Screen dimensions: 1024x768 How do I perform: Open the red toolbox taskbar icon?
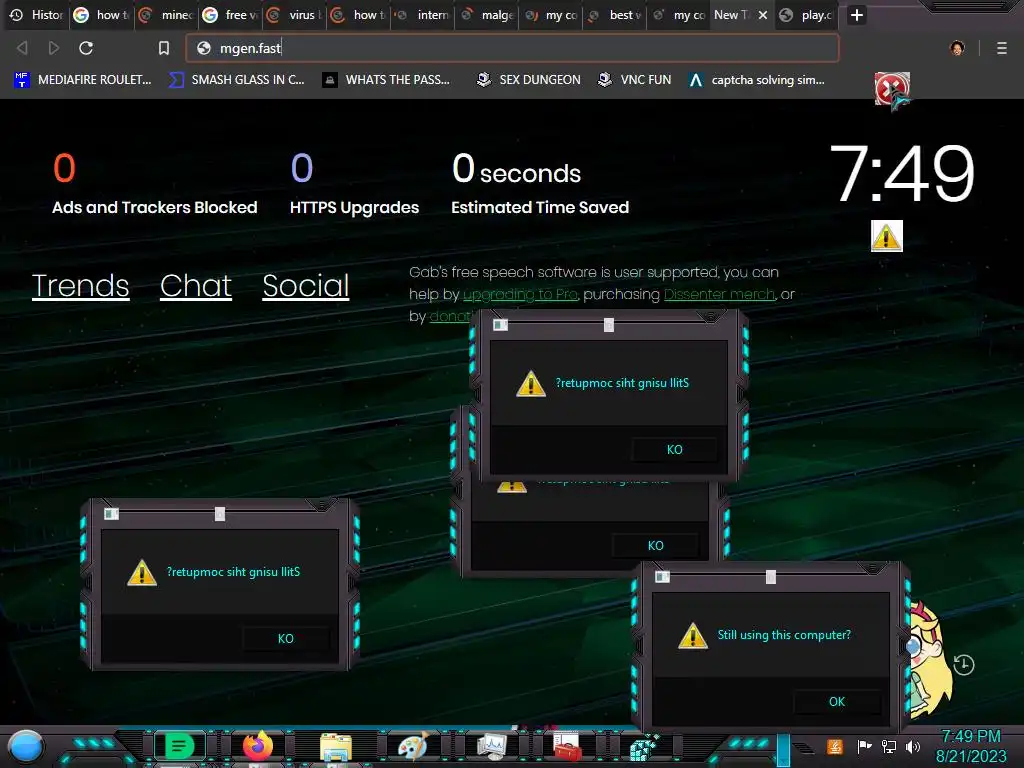pos(567,747)
